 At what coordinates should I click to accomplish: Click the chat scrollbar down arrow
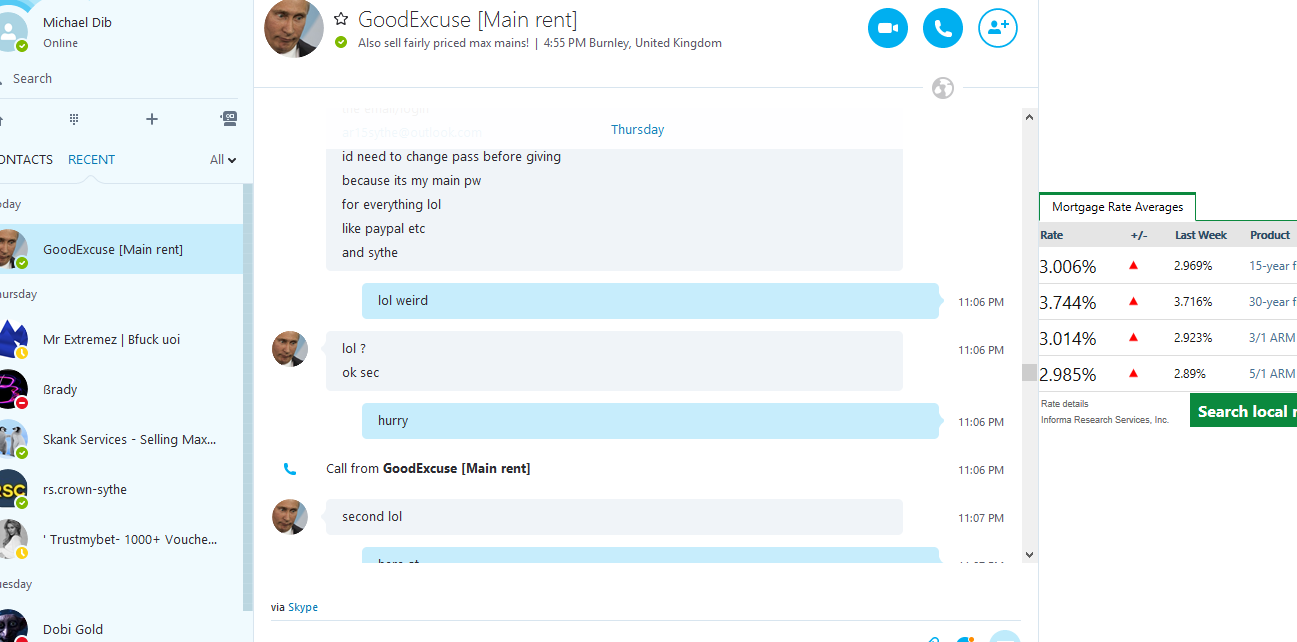pyautogui.click(x=1029, y=554)
